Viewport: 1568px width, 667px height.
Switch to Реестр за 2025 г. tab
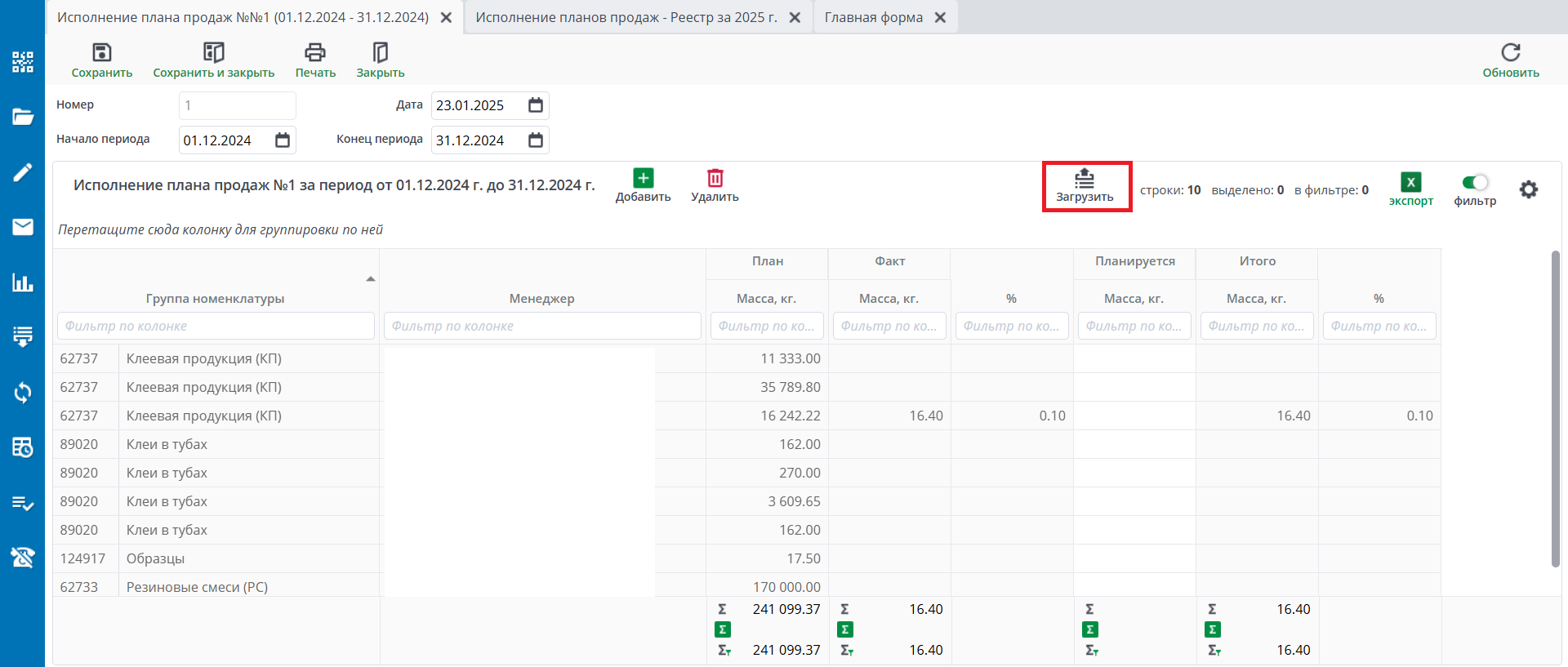(626, 17)
